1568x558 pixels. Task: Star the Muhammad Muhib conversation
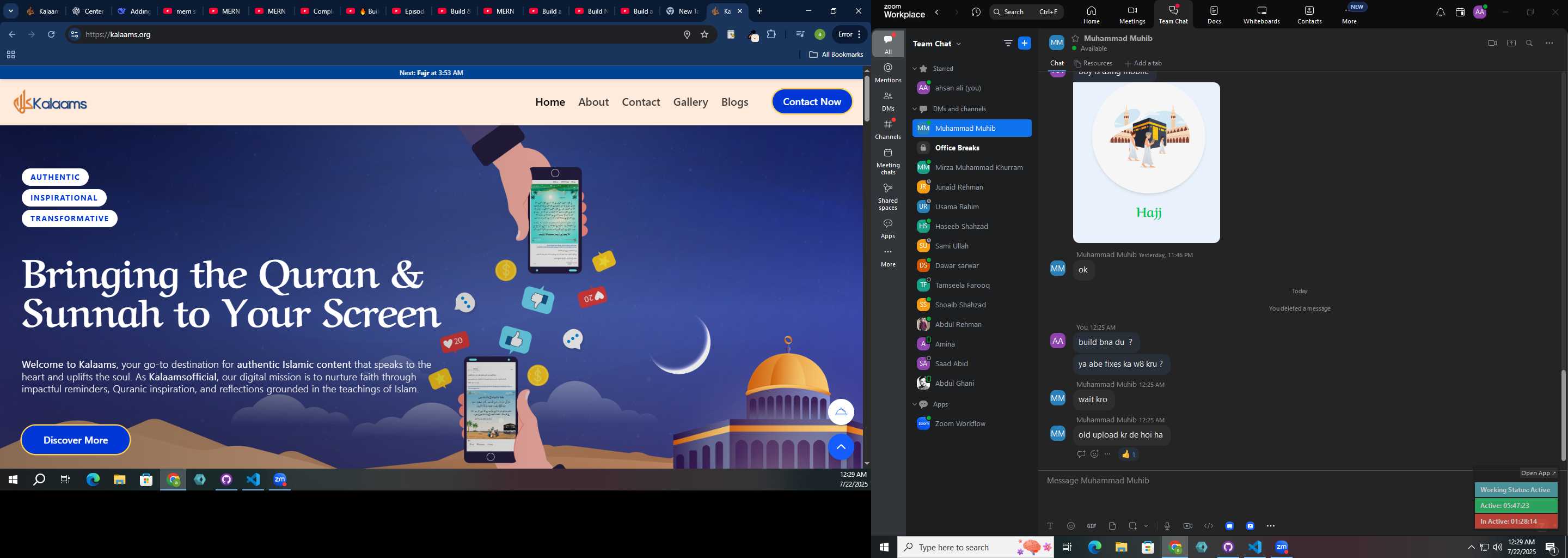coord(1076,38)
